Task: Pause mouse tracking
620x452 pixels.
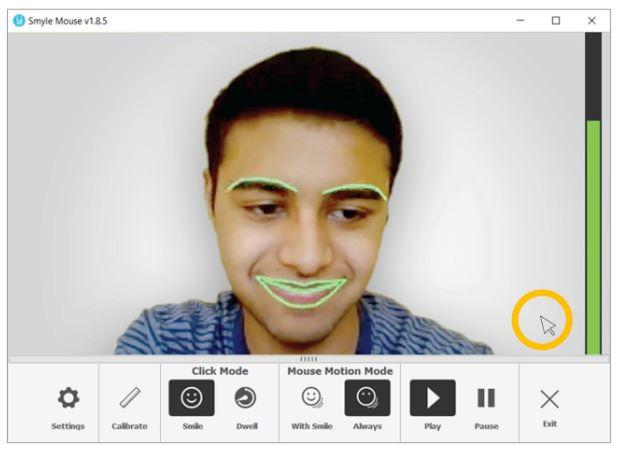Action: [x=486, y=398]
